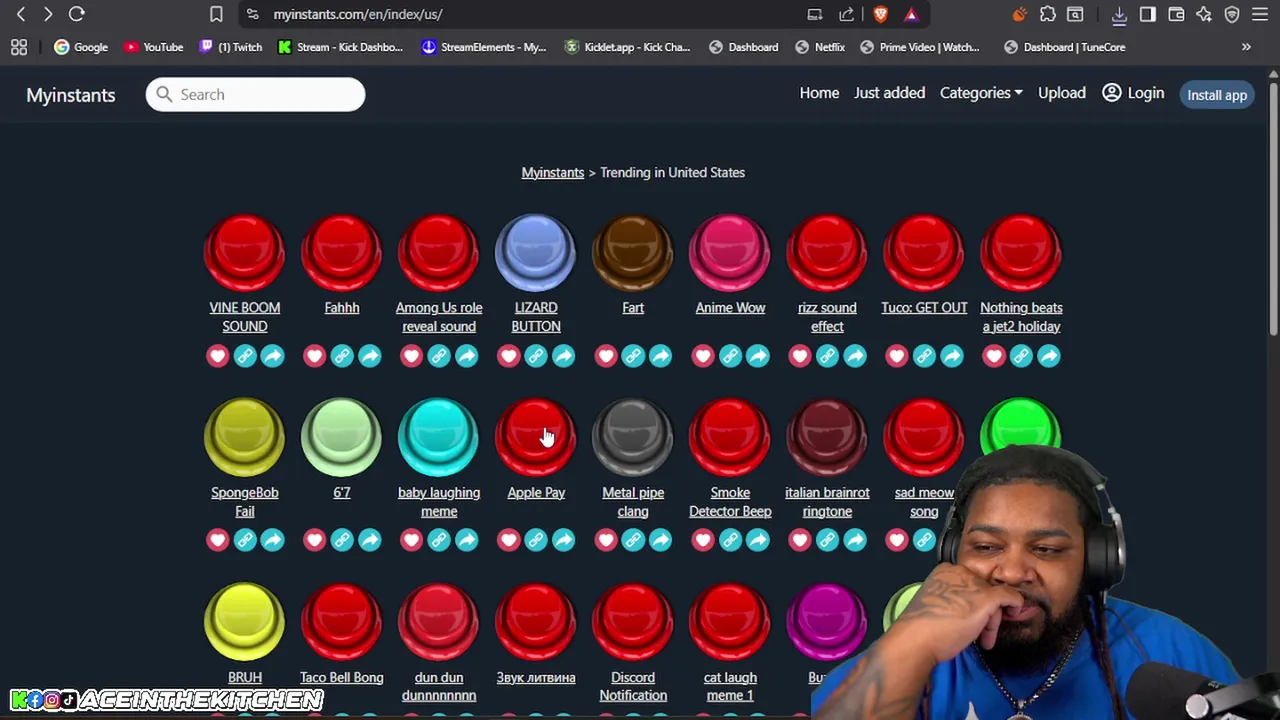The height and width of the screenshot is (720, 1280).
Task: Open the Login page
Action: [1133, 93]
